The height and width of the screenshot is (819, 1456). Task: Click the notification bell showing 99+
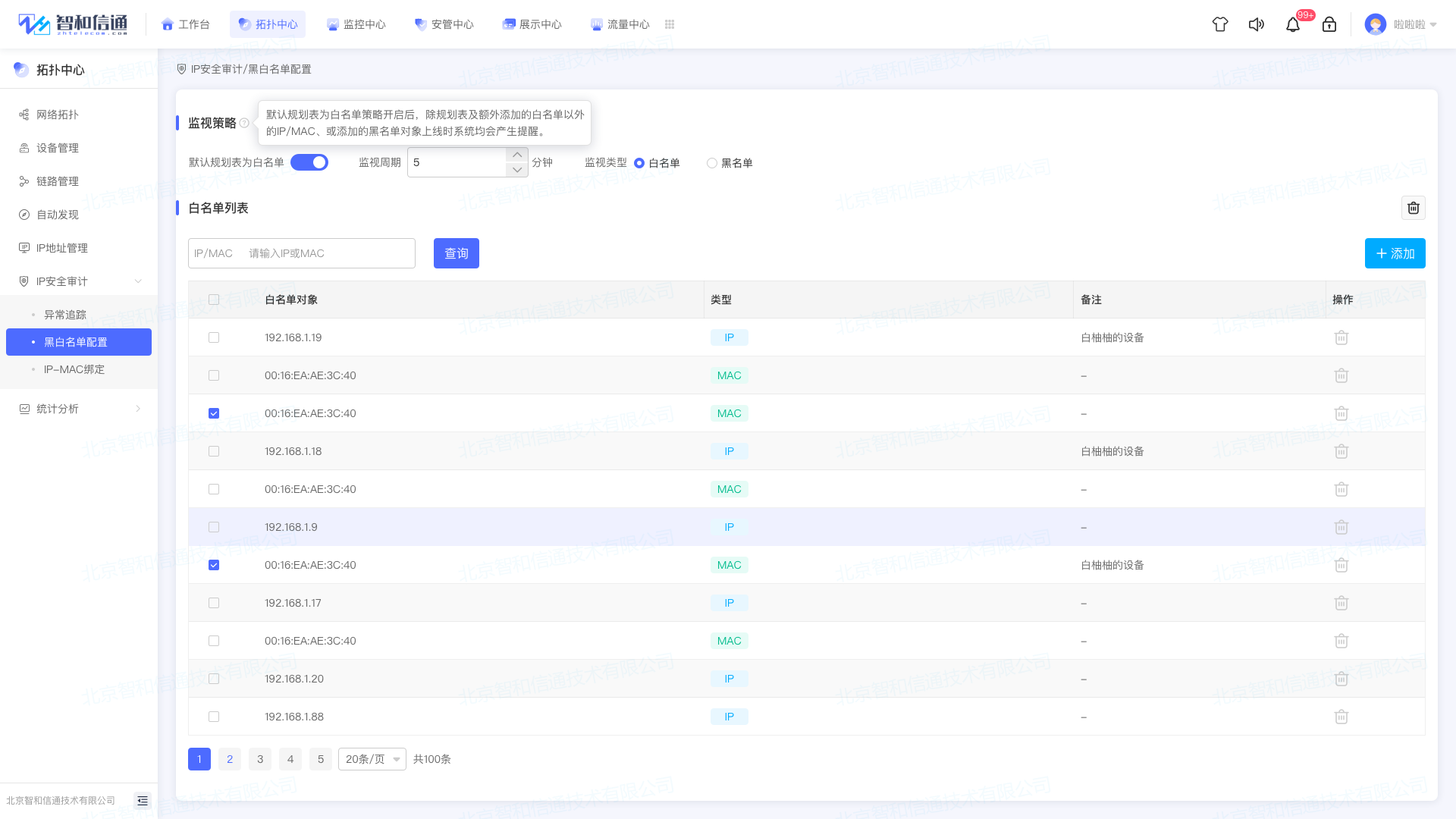[x=1293, y=24]
